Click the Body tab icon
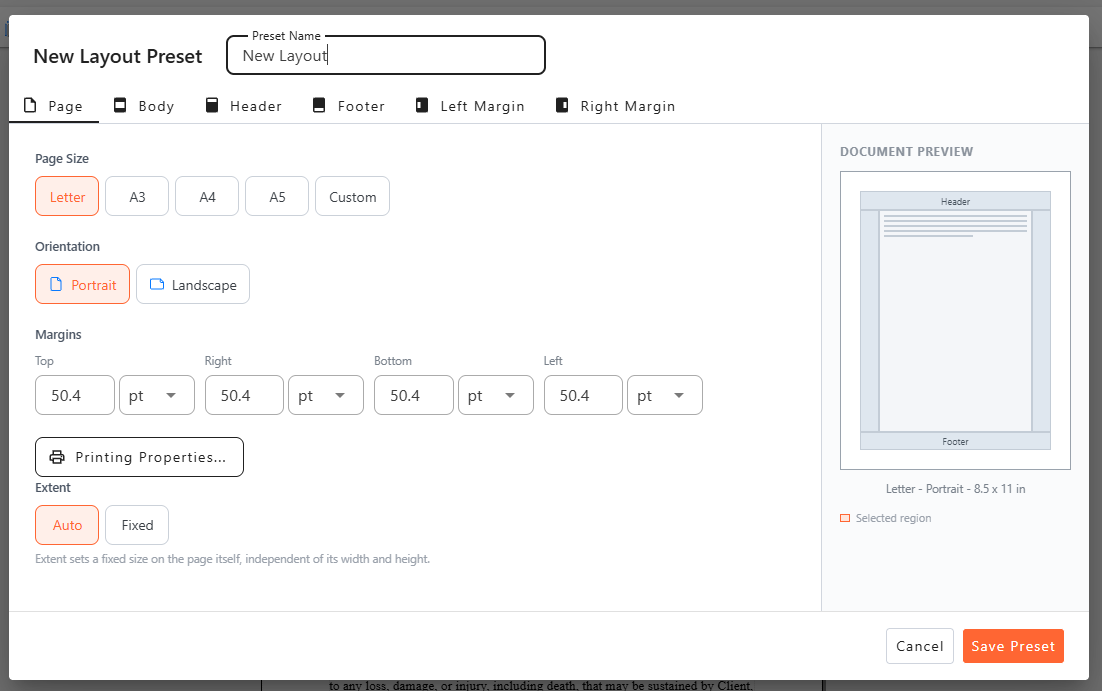1102x691 pixels. 120,105
